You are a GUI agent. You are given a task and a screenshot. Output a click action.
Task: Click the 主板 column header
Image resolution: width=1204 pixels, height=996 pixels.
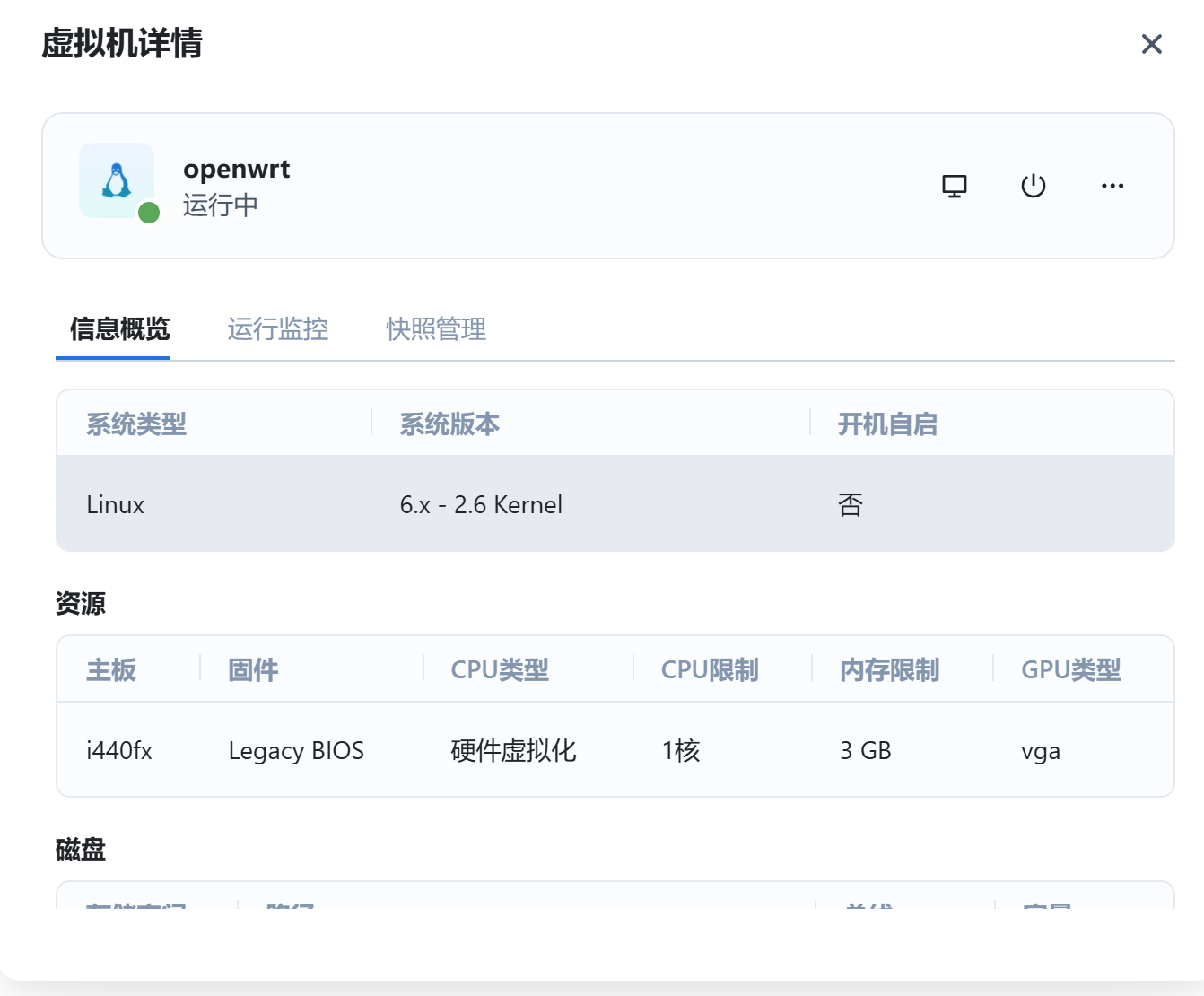(111, 669)
